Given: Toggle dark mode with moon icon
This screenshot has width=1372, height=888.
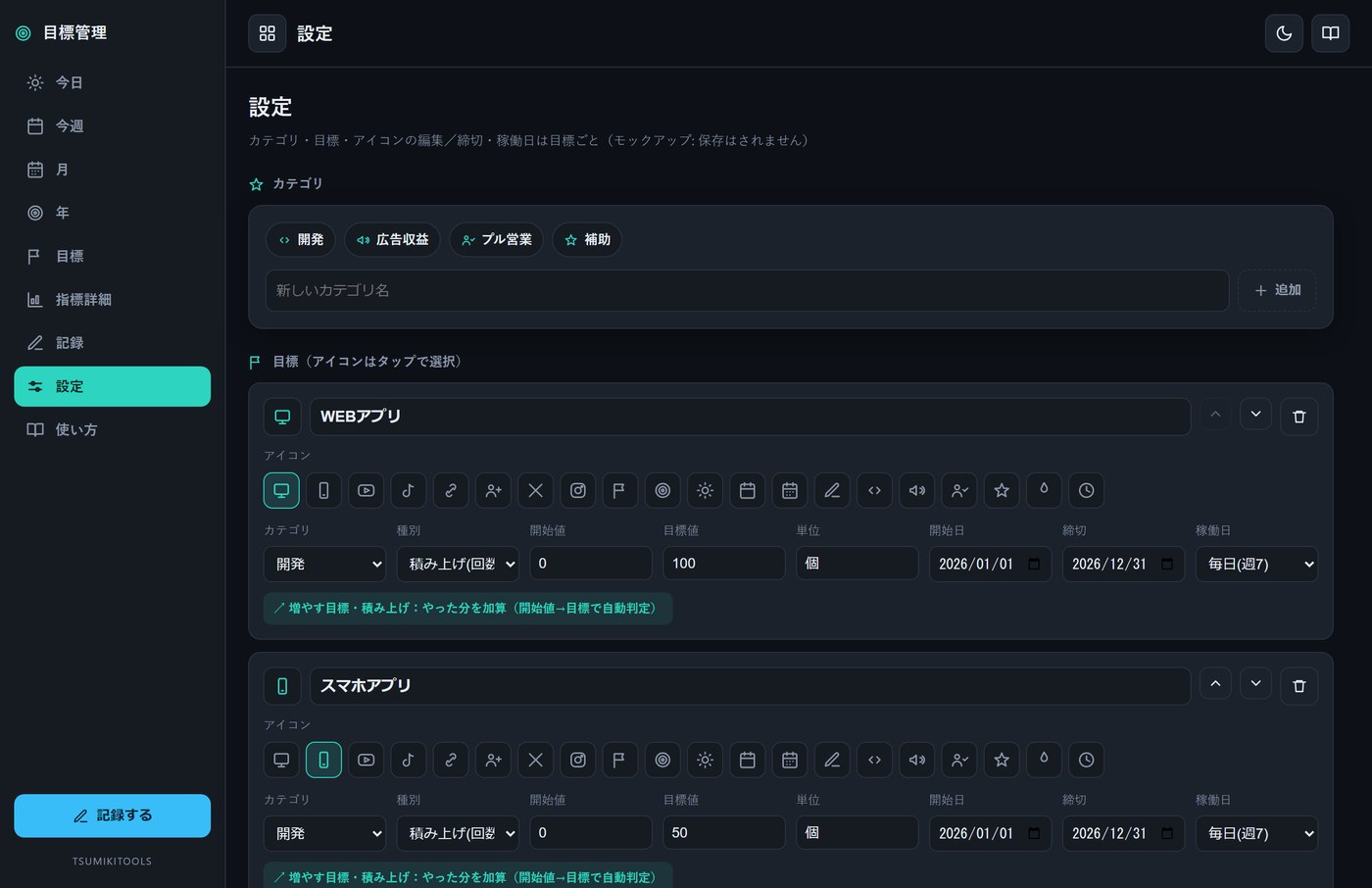Looking at the screenshot, I should [1284, 33].
